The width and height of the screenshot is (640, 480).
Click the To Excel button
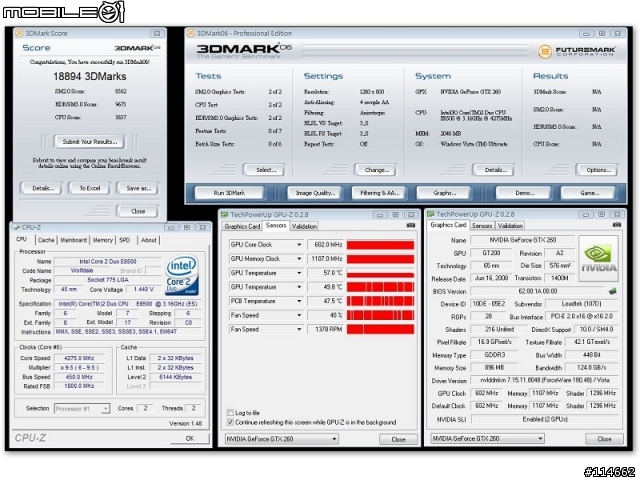point(89,189)
